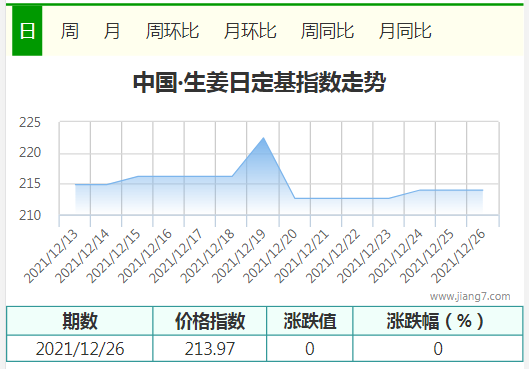Screen dimensions: 529x369
Task: Click x-axis date 2021/12/14
Action: [82, 256]
